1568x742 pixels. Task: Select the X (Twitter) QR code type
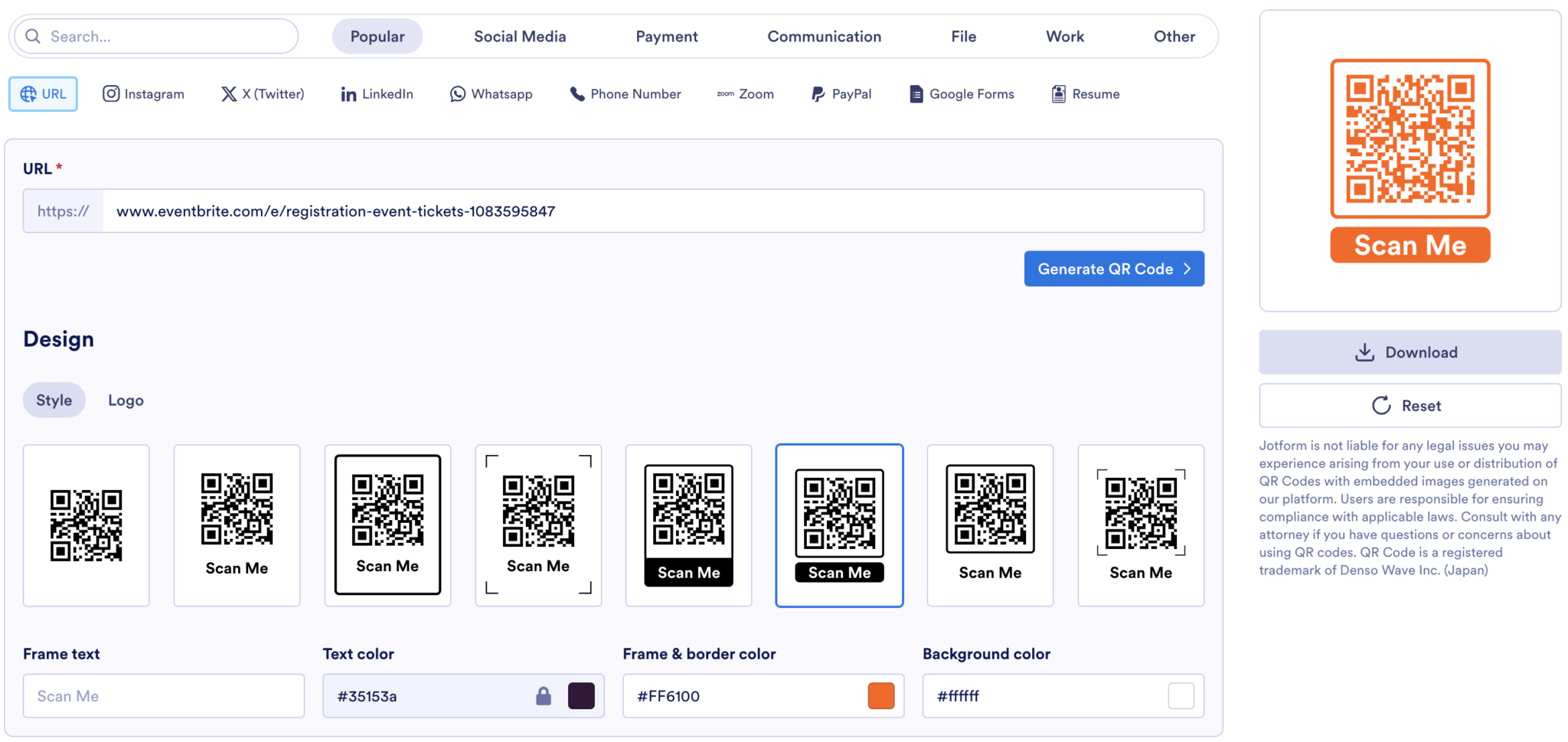coord(262,93)
